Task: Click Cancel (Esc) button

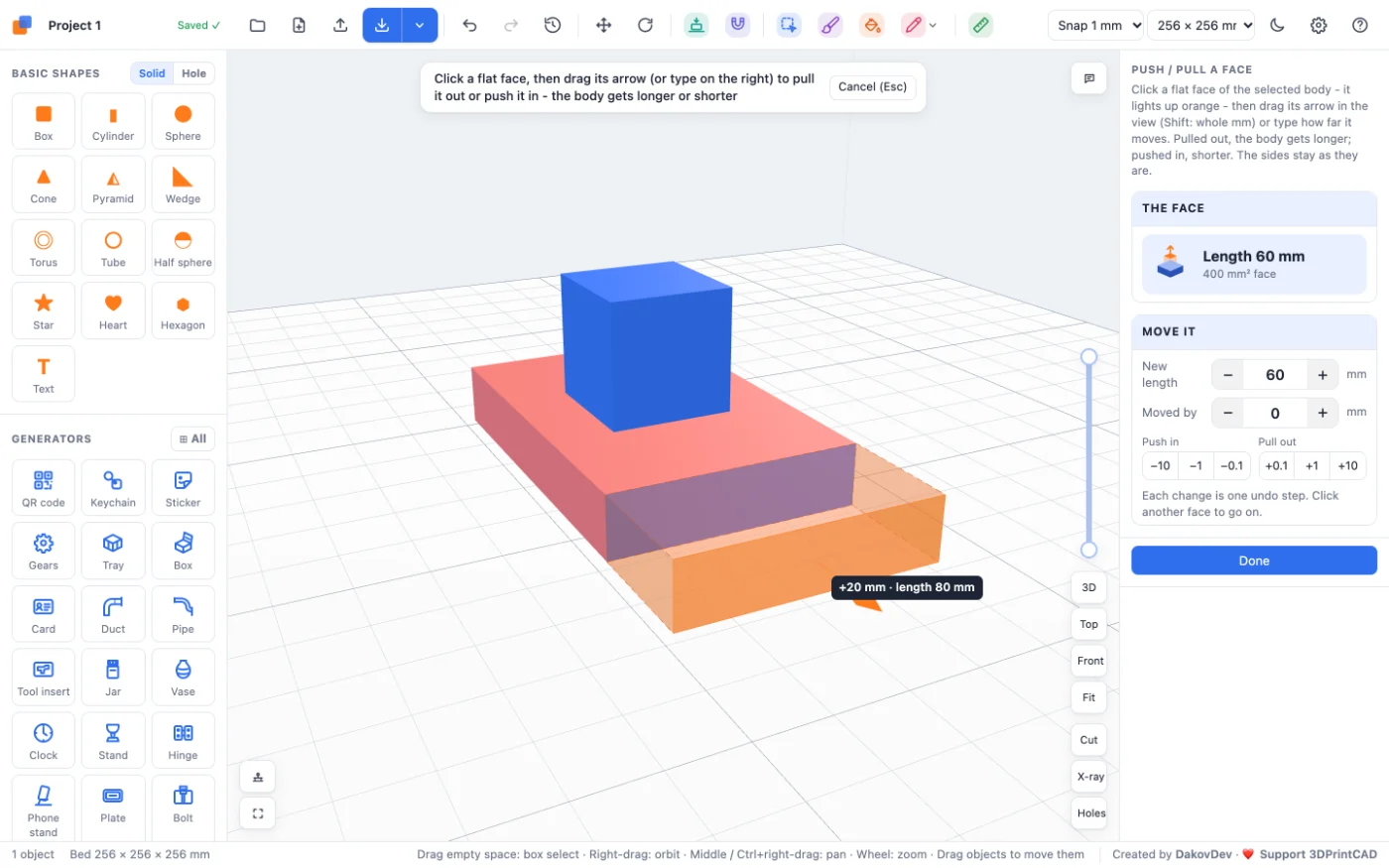Action: 872,87
